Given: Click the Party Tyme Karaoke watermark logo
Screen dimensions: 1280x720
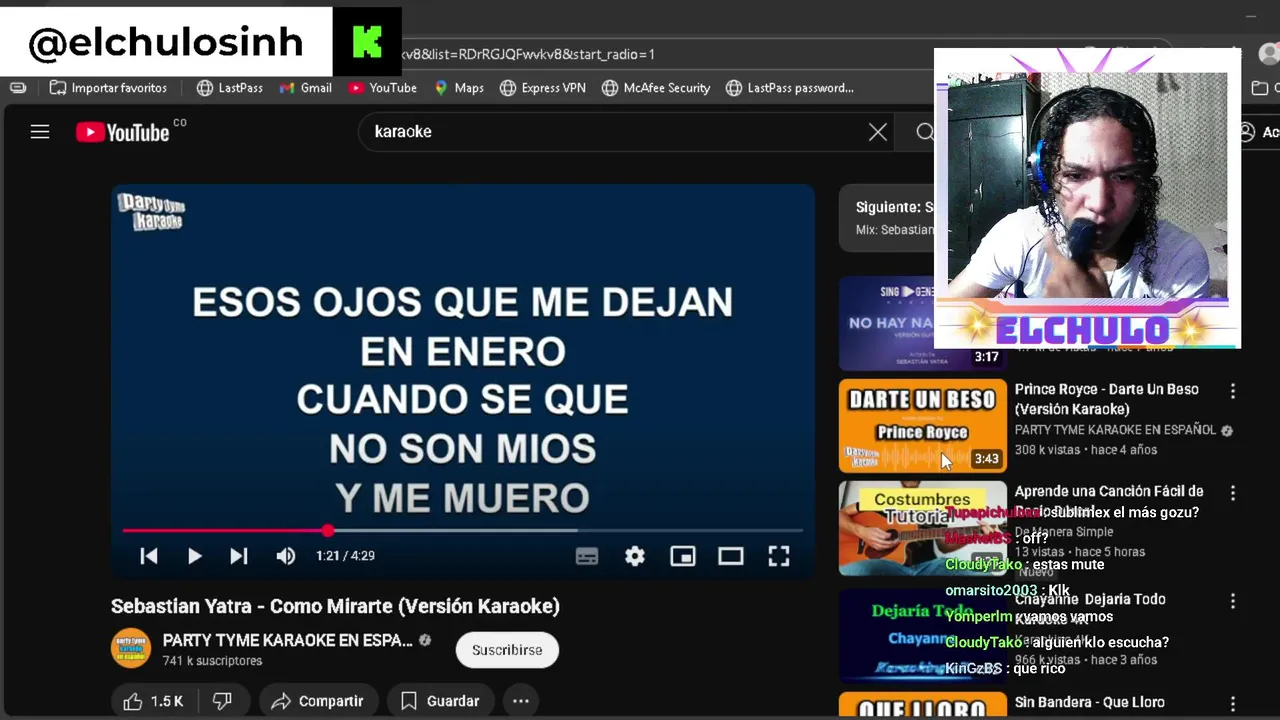Looking at the screenshot, I should click(152, 212).
